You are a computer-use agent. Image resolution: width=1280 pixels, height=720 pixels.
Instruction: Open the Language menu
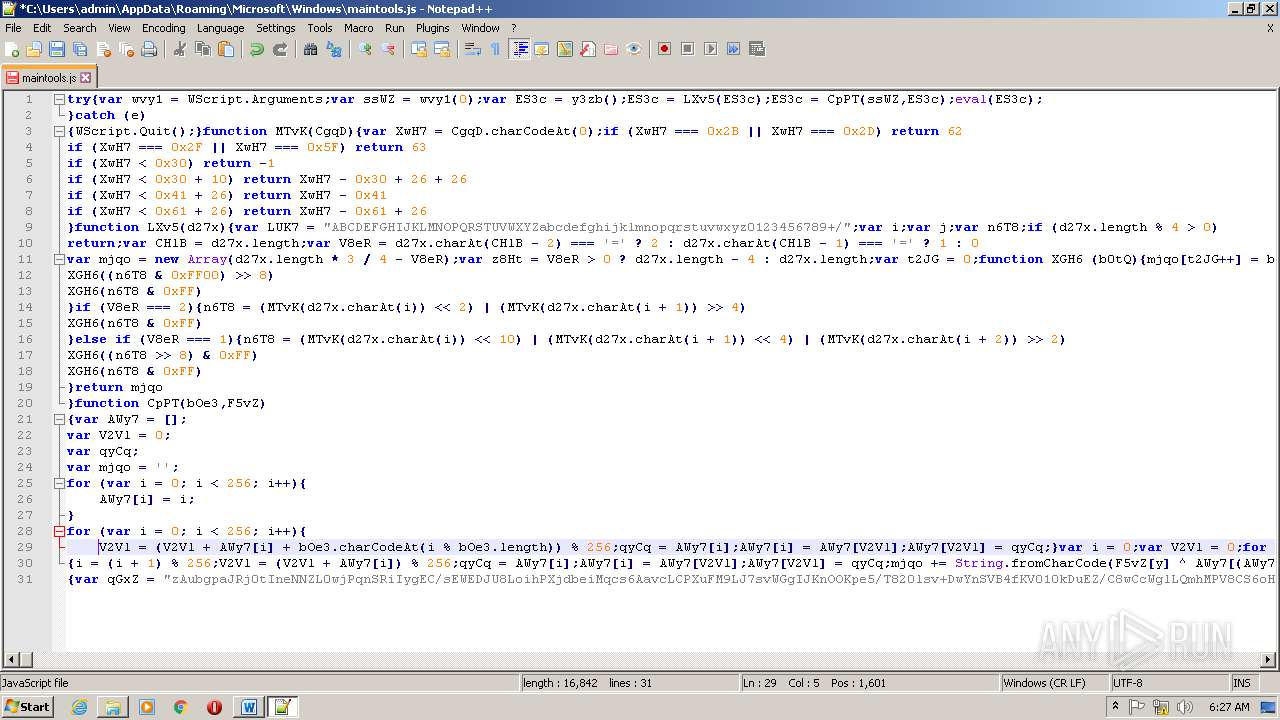coord(220,28)
